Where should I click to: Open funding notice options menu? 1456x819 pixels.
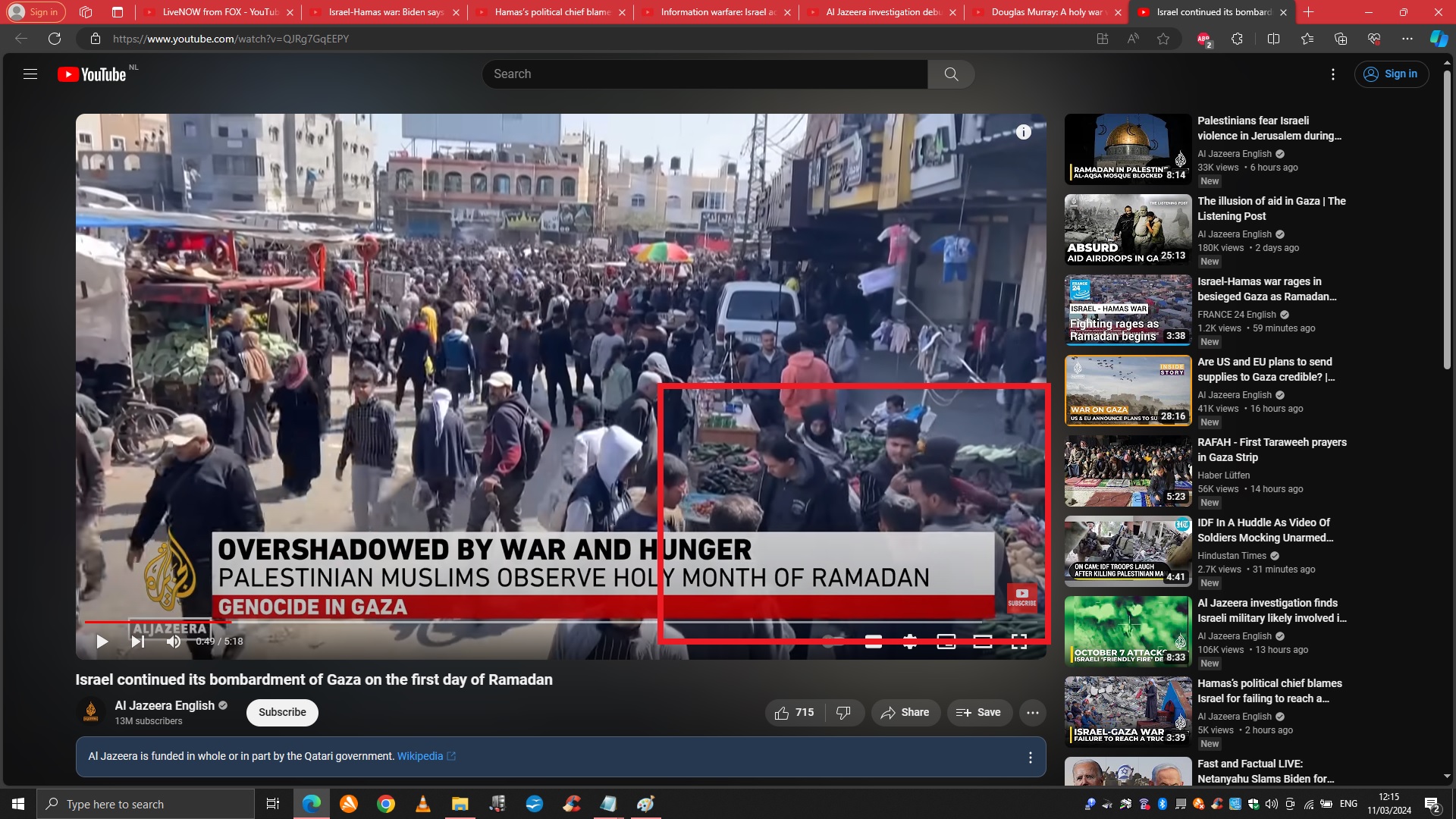[x=1030, y=757]
